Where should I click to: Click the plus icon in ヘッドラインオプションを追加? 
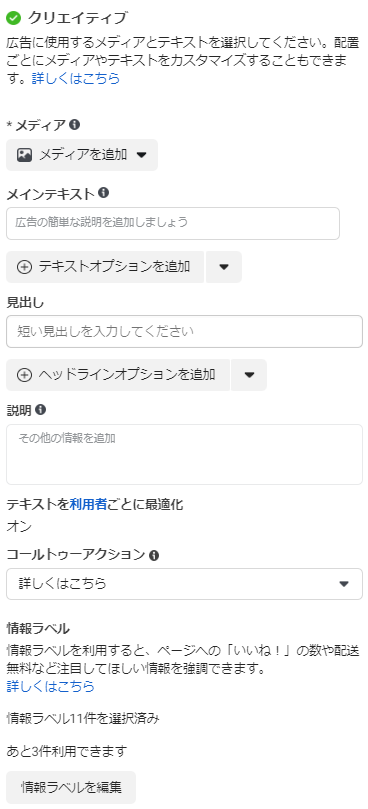click(x=24, y=375)
